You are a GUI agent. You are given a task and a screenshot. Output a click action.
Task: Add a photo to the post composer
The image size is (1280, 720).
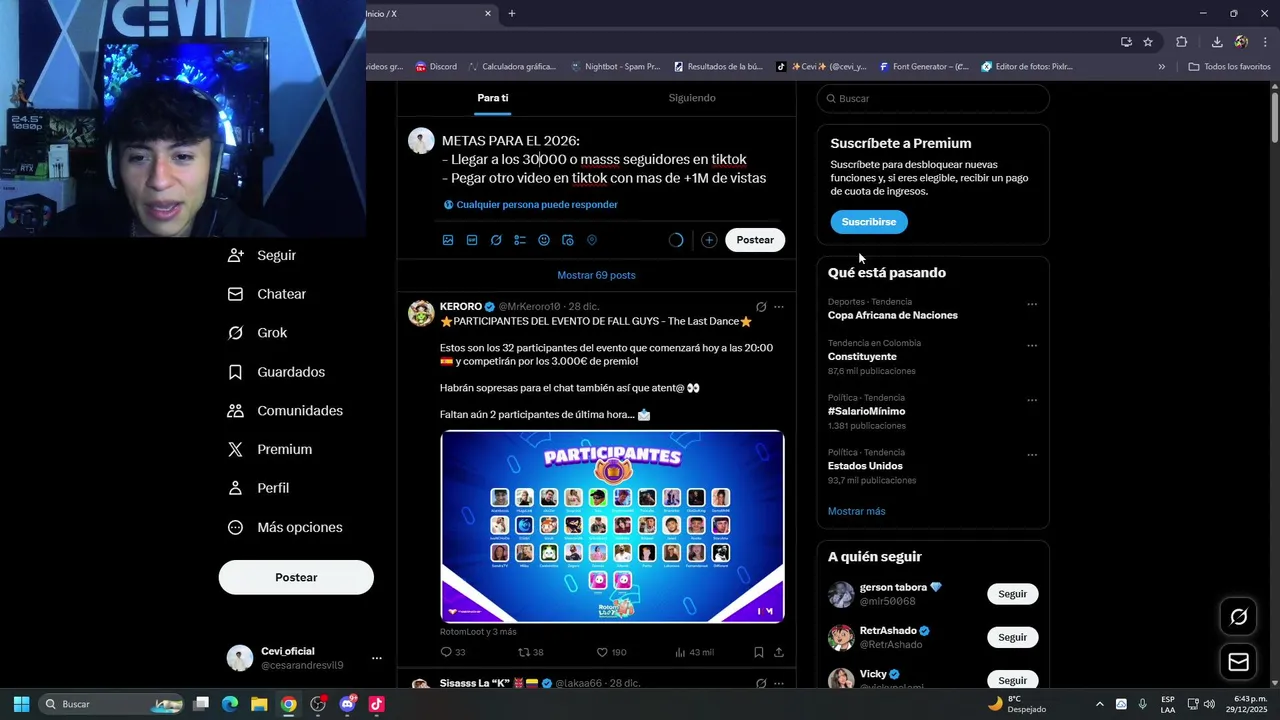click(448, 240)
